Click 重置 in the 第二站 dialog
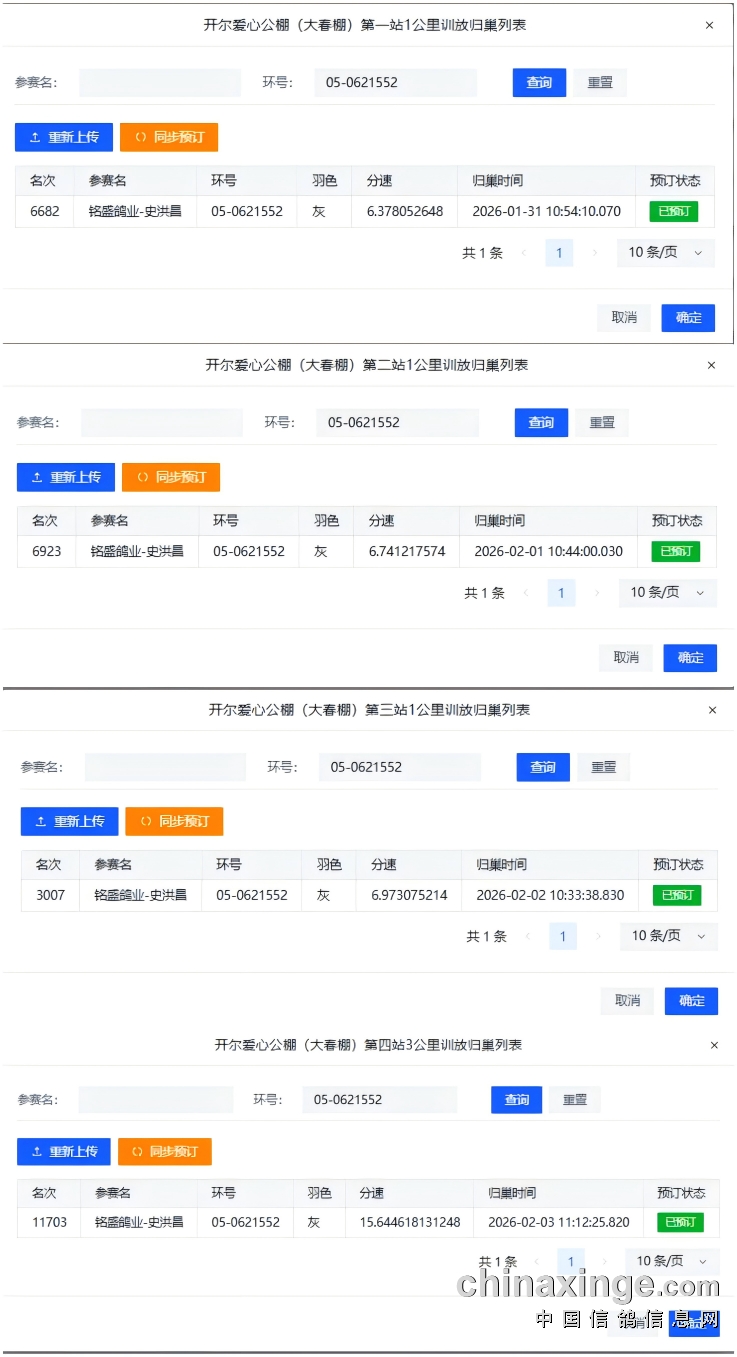 click(602, 423)
